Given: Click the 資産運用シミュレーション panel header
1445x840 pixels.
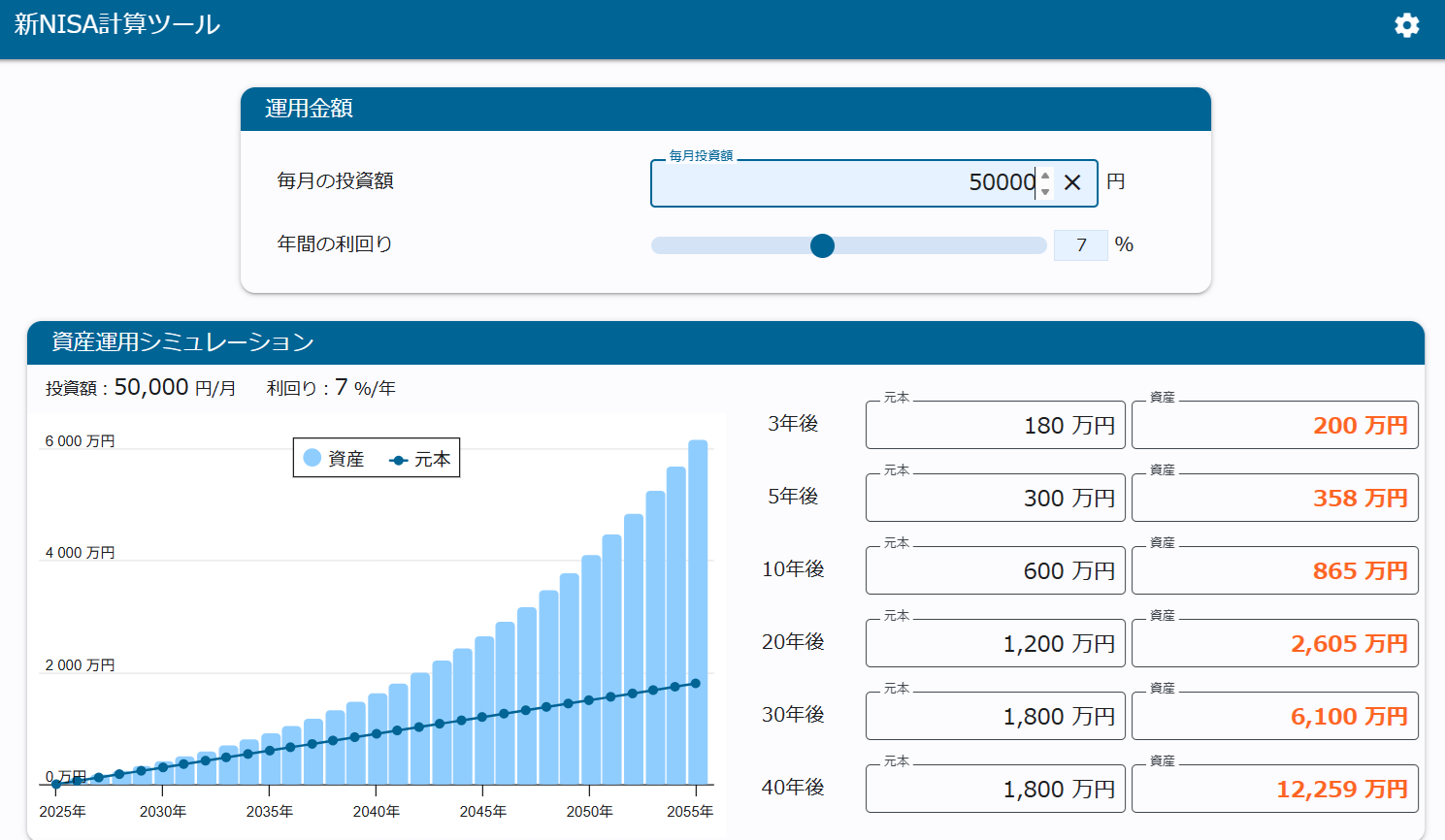Looking at the screenshot, I should (725, 342).
